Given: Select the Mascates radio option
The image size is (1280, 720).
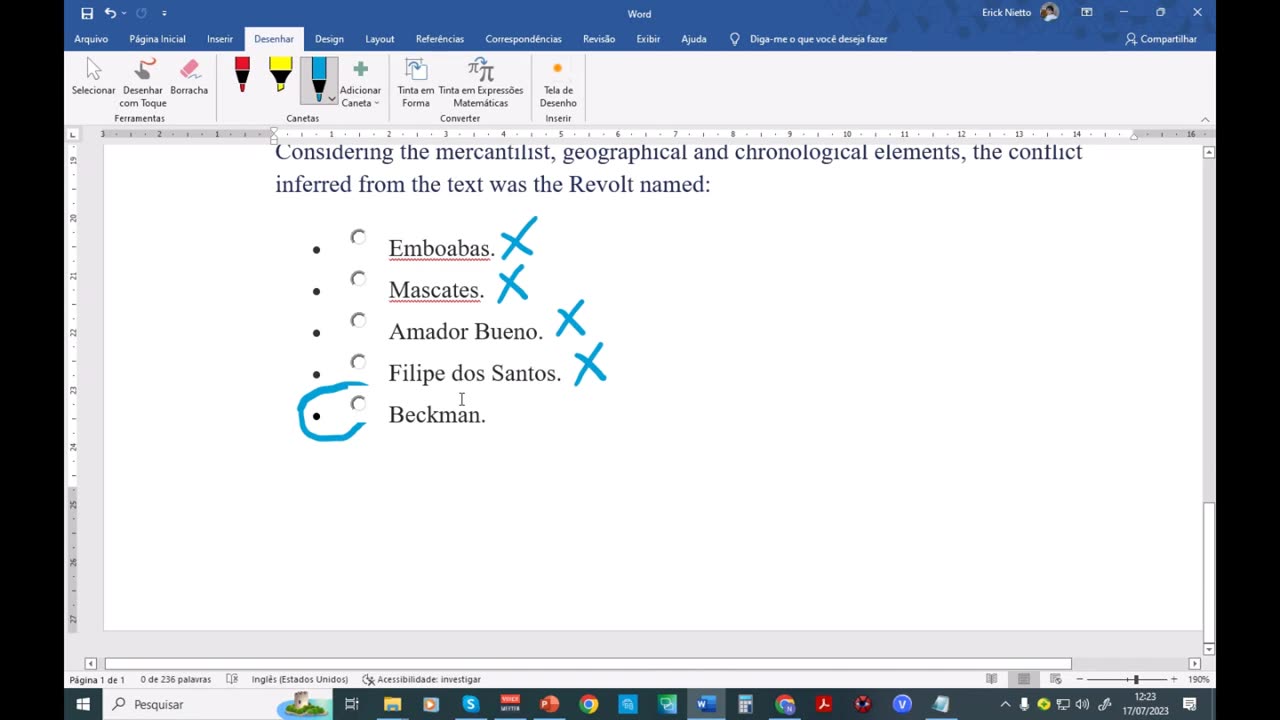Looking at the screenshot, I should 358,279.
